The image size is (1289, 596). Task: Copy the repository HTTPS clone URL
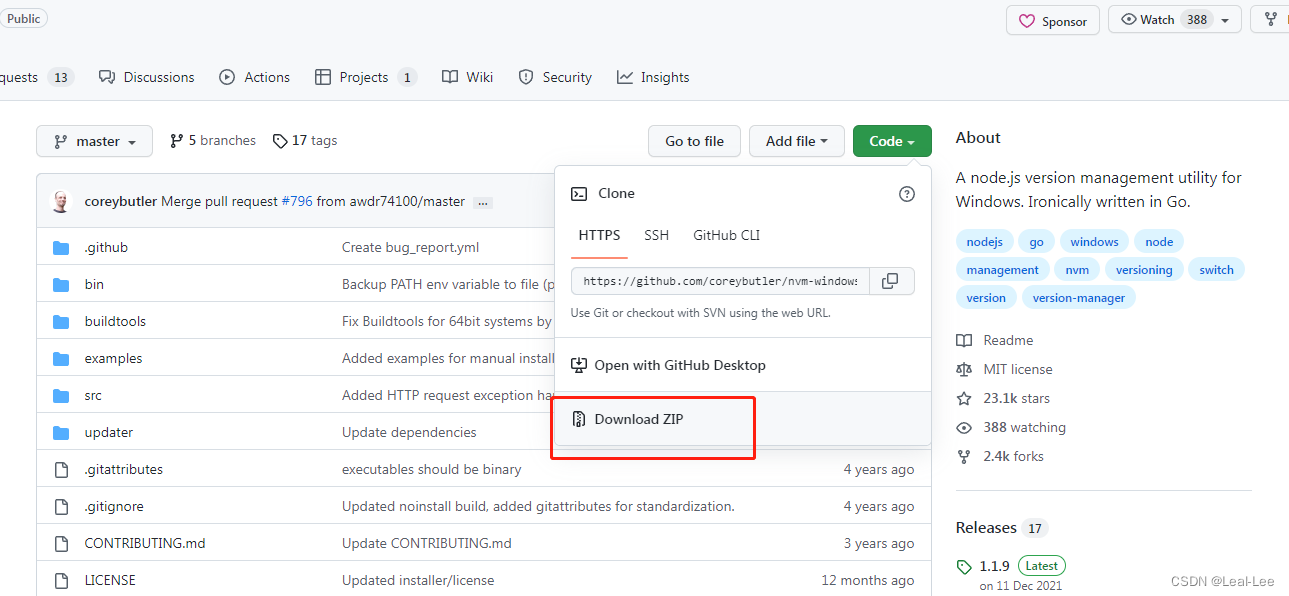coord(890,281)
